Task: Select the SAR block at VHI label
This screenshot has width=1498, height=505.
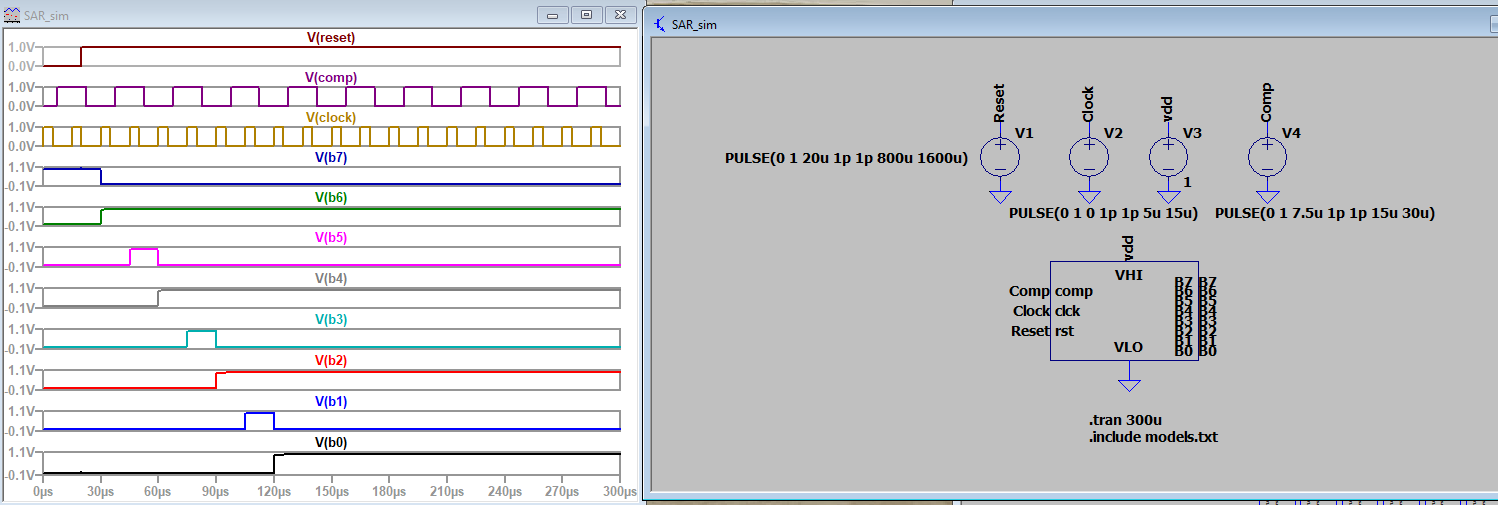Action: pyautogui.click(x=1128, y=274)
